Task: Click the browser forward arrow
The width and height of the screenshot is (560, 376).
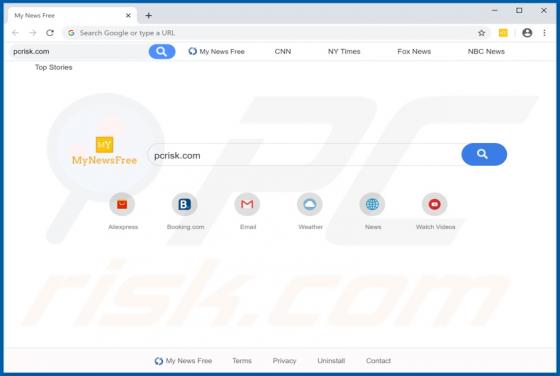Action: click(32, 33)
